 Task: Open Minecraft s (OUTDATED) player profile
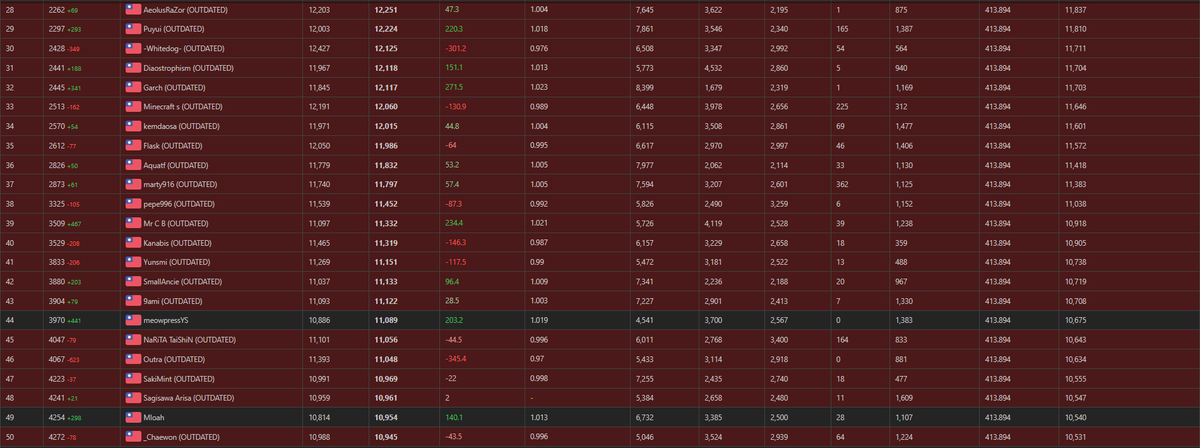coord(183,106)
